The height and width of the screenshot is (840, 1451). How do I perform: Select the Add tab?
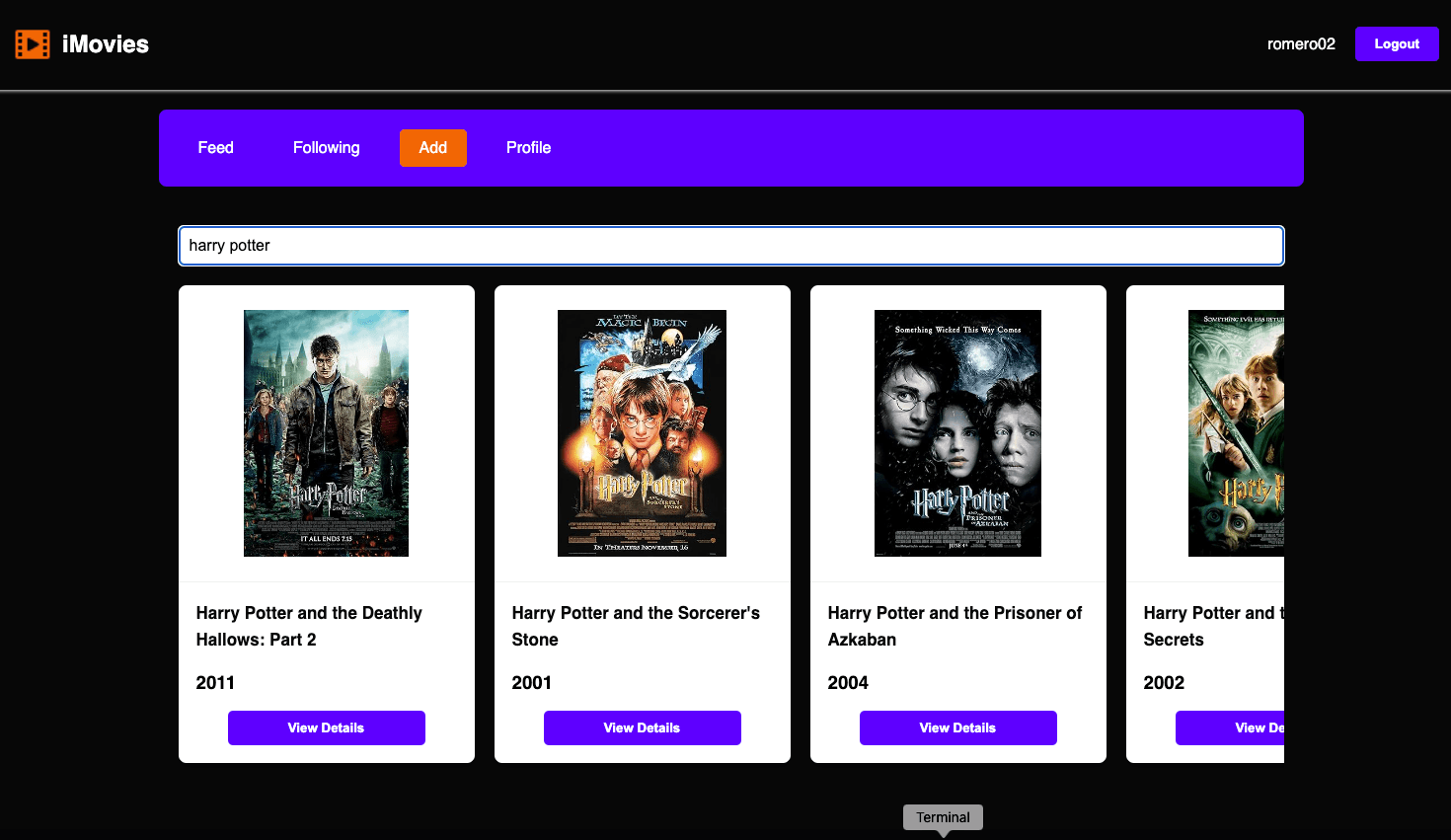[x=433, y=148]
